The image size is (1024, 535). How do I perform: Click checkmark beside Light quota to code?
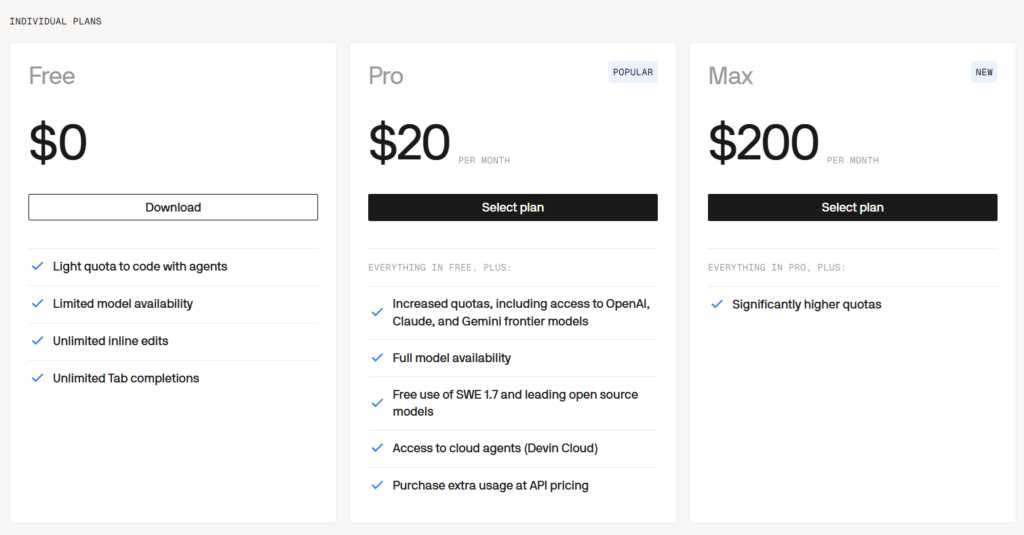tap(37, 267)
